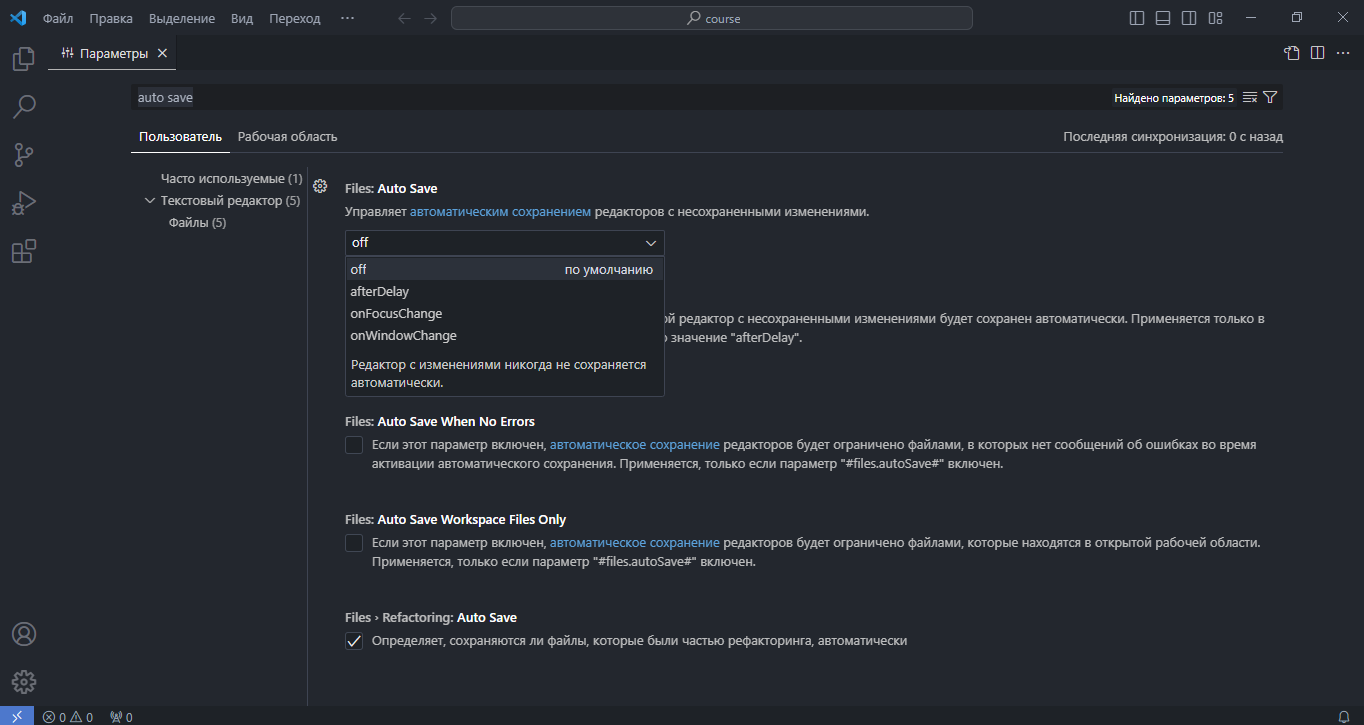This screenshot has height=725, width=1364.
Task: Open the Accounts menu icon
Action: [x=24, y=634]
